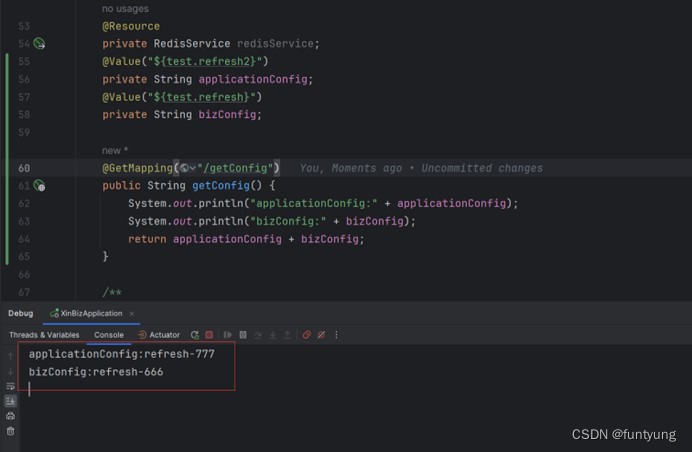The image size is (692, 452).
Task: Click the console Down the stack trace arrow
Action: (11, 371)
